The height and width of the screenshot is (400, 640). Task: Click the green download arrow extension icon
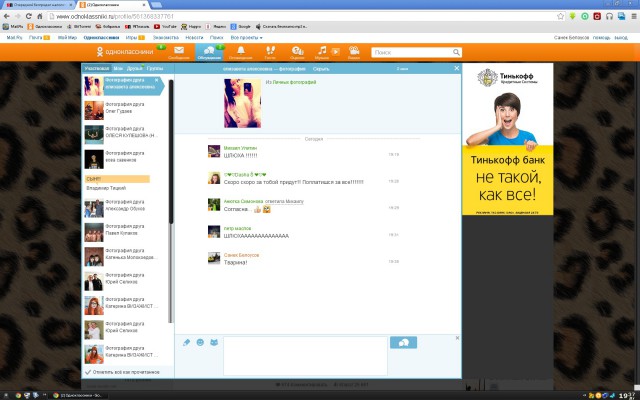[x=573, y=16]
